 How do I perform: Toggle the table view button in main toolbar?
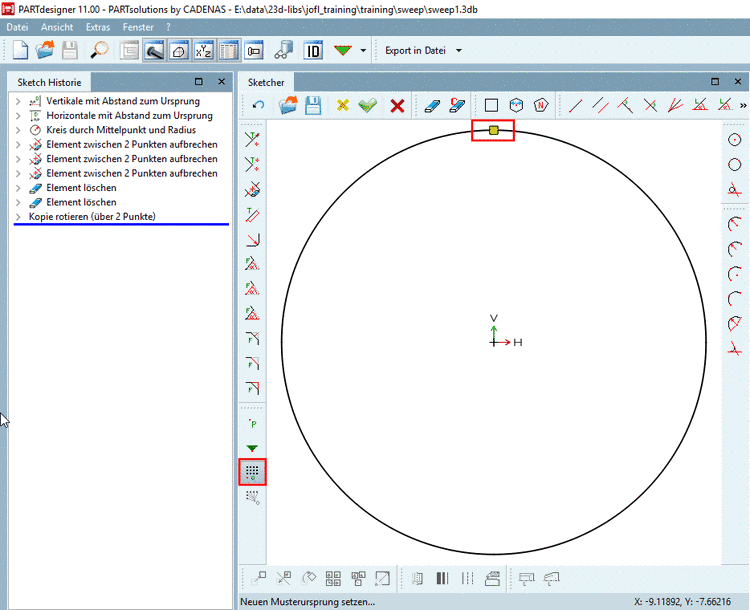click(229, 50)
